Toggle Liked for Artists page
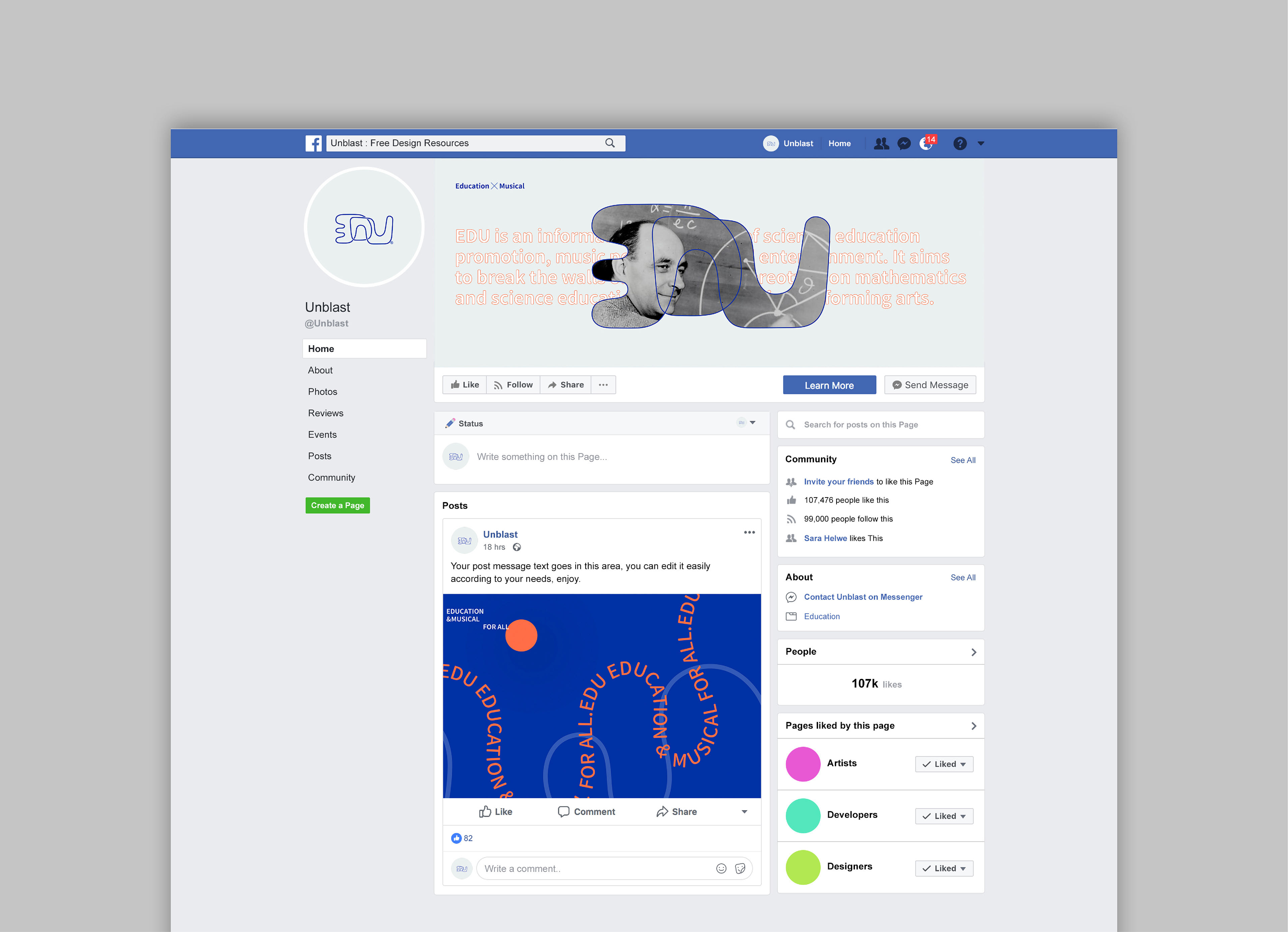 tap(944, 764)
